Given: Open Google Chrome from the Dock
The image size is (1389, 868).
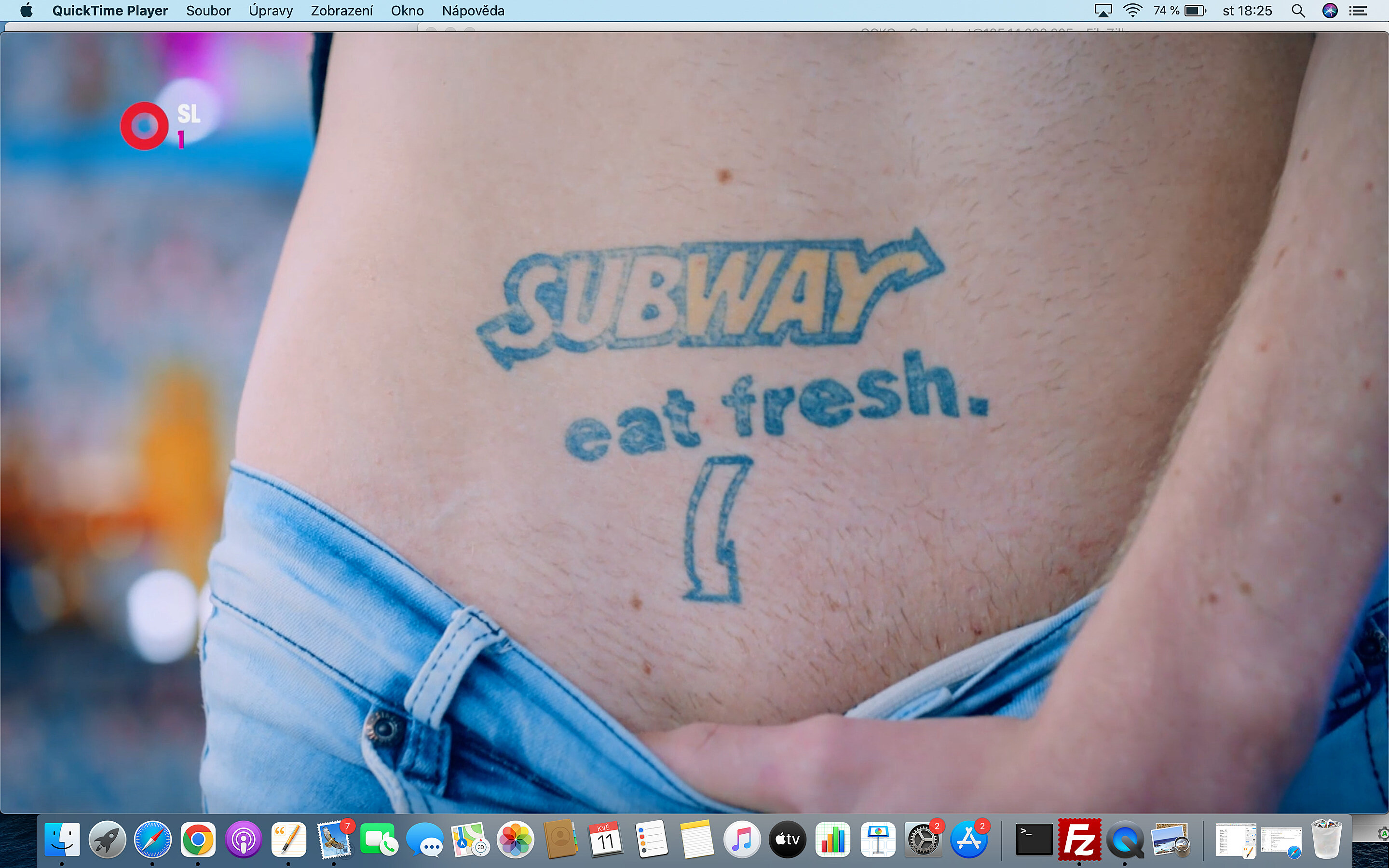Looking at the screenshot, I should tap(198, 839).
